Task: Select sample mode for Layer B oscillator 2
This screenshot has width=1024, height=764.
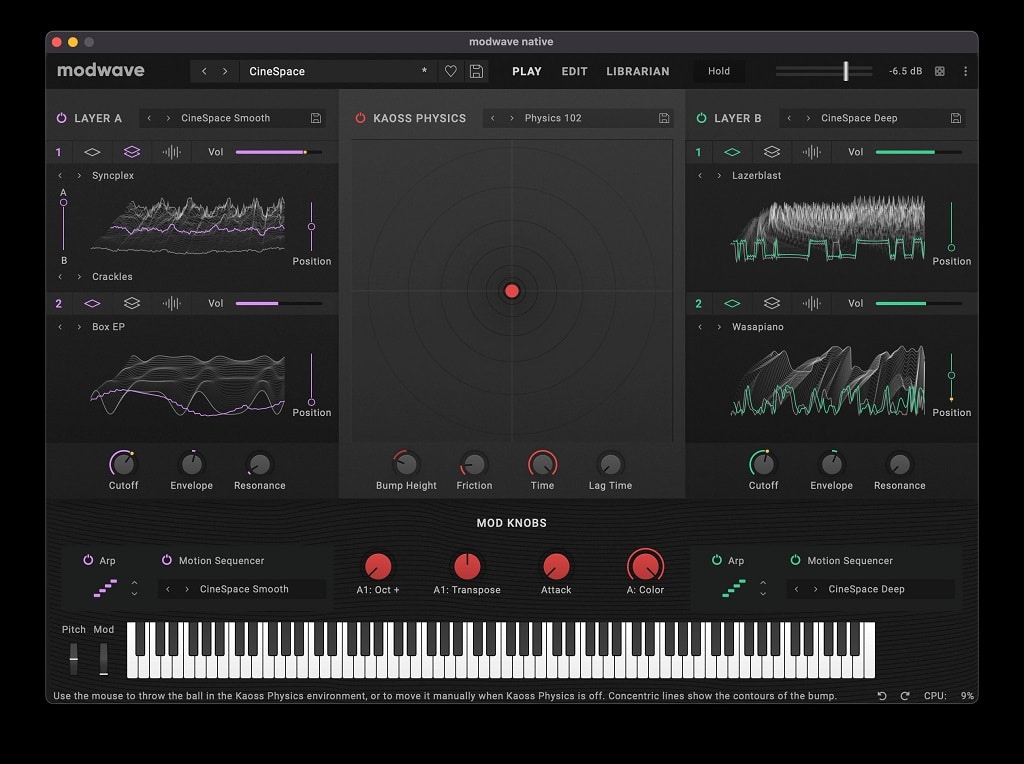Action: point(811,304)
